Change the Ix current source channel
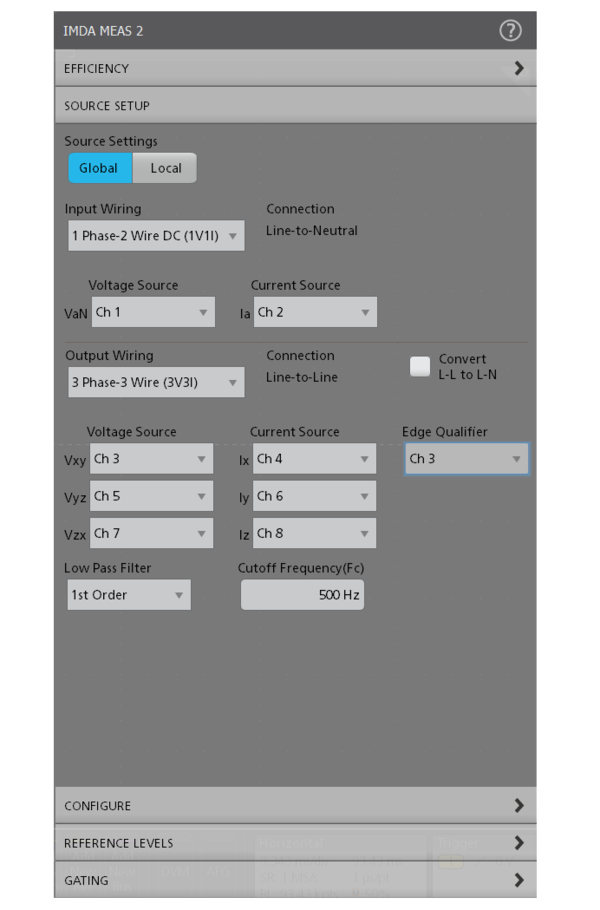 tap(313, 459)
